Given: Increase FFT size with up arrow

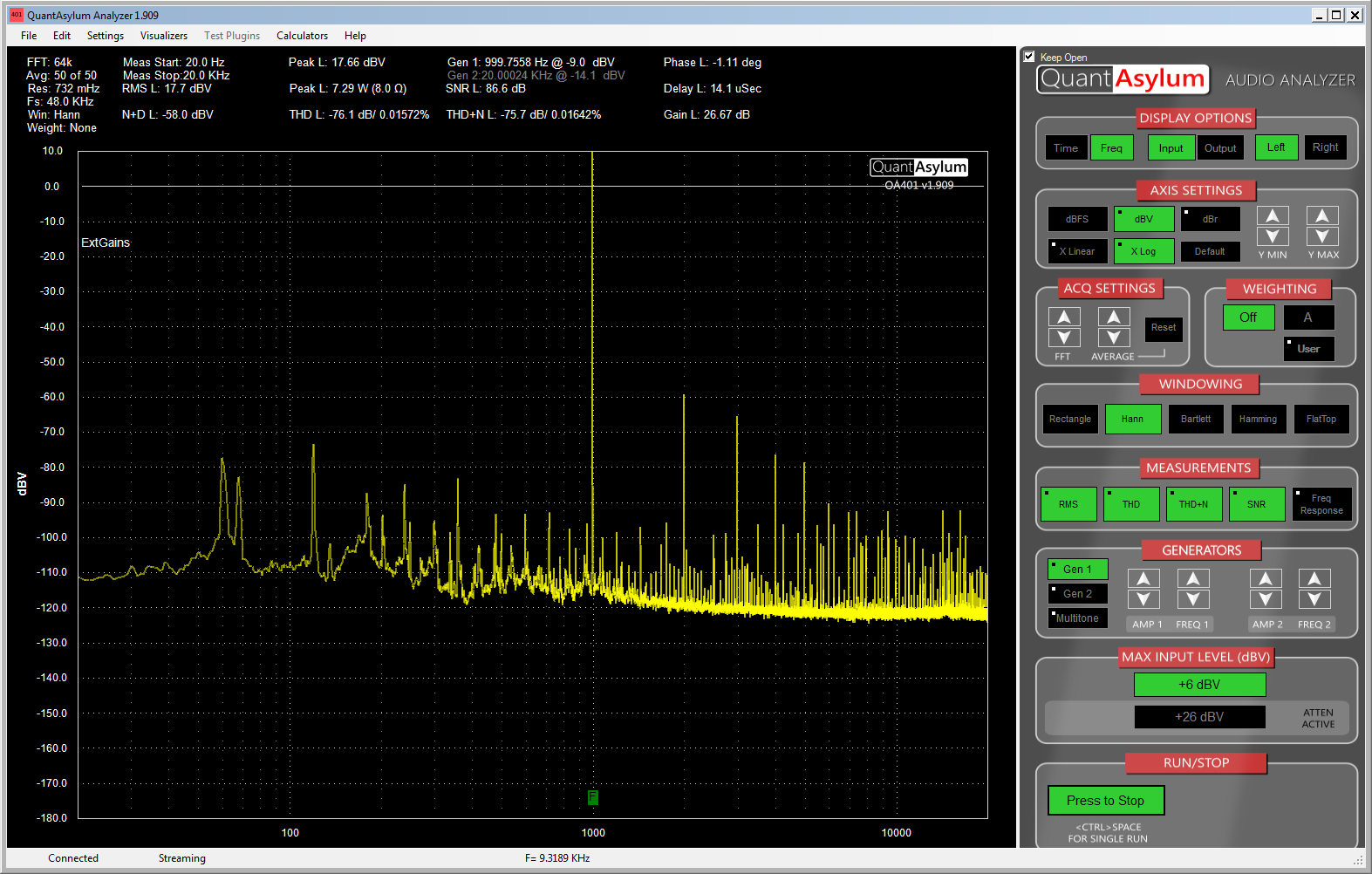Looking at the screenshot, I should [x=1064, y=317].
